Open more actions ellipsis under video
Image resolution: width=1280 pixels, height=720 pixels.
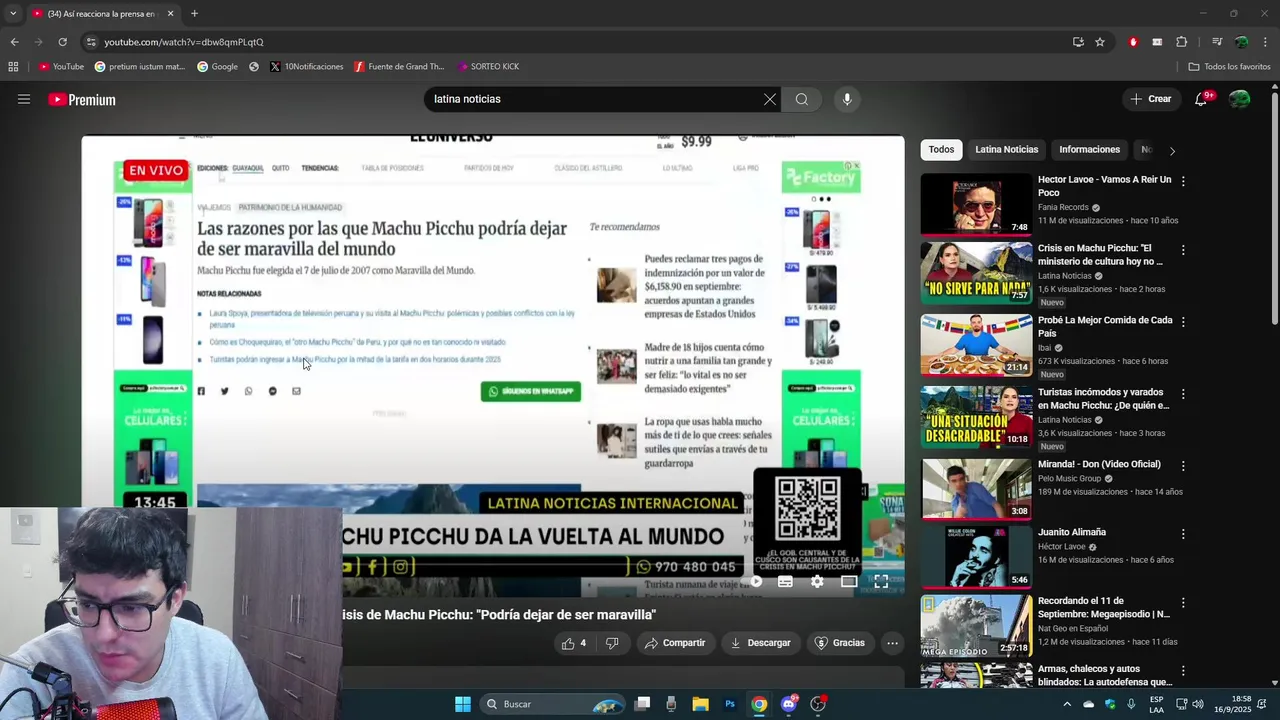(892, 643)
